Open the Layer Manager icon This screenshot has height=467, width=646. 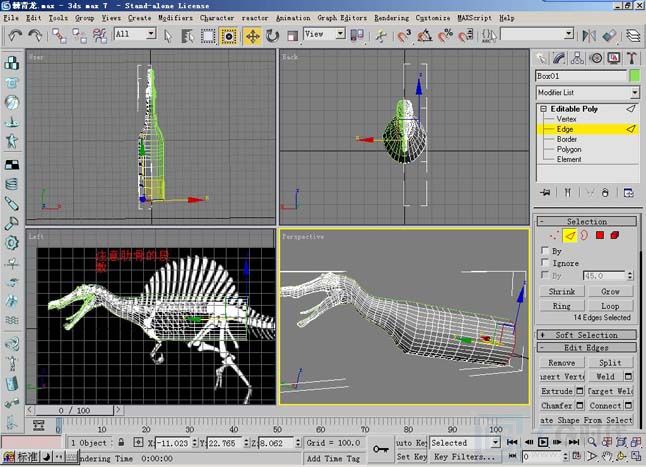pyautogui.click(x=634, y=36)
